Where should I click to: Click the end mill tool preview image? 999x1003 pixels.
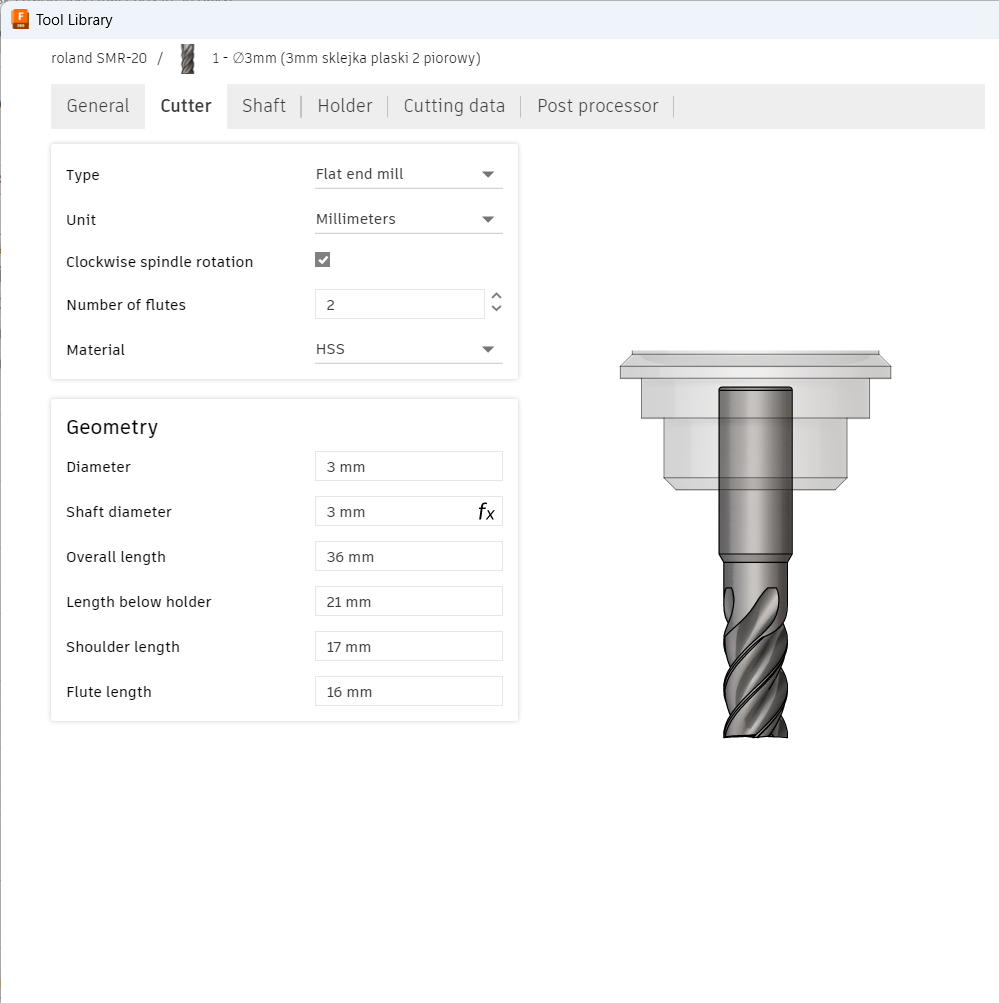tap(755, 544)
